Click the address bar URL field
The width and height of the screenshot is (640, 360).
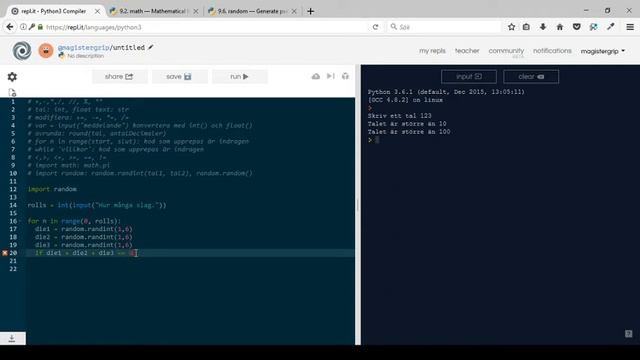pyautogui.click(x=204, y=27)
